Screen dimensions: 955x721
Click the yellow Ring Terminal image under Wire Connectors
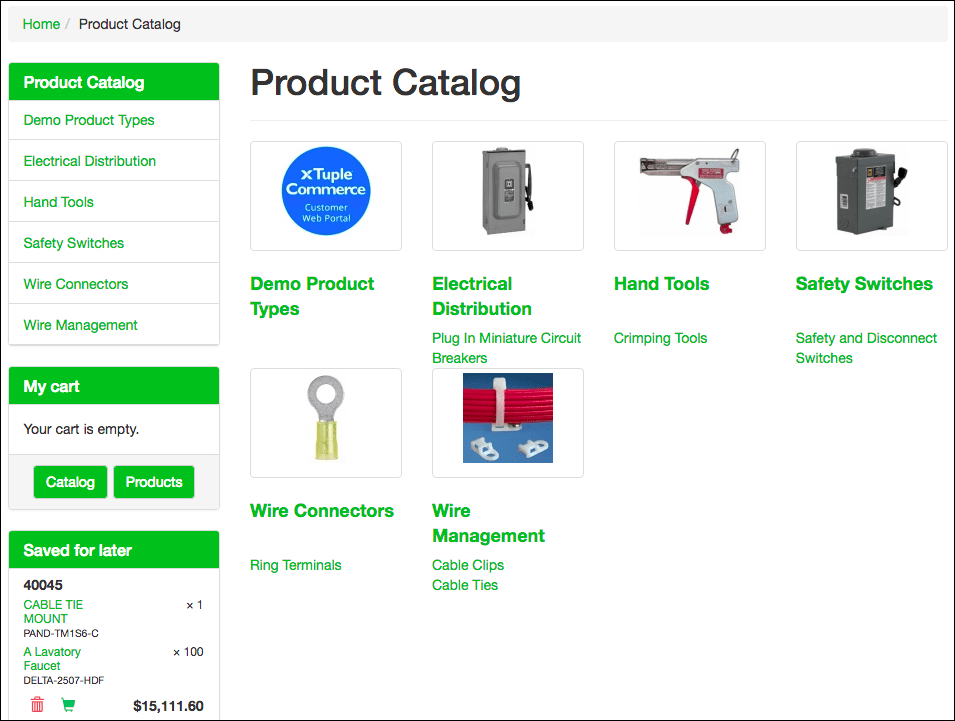[x=325, y=422]
